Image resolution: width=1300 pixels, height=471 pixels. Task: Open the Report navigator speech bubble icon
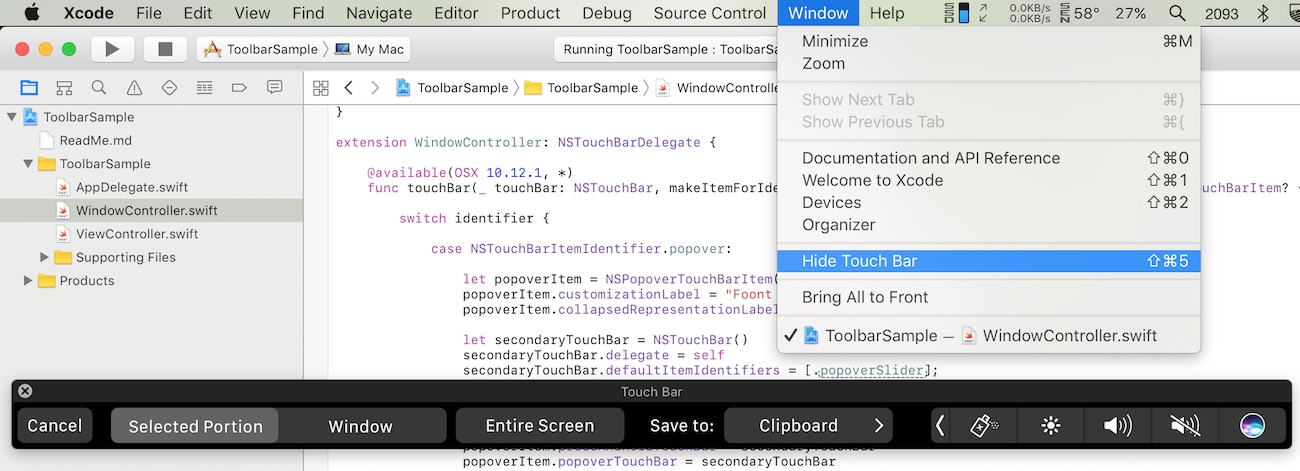click(x=274, y=87)
